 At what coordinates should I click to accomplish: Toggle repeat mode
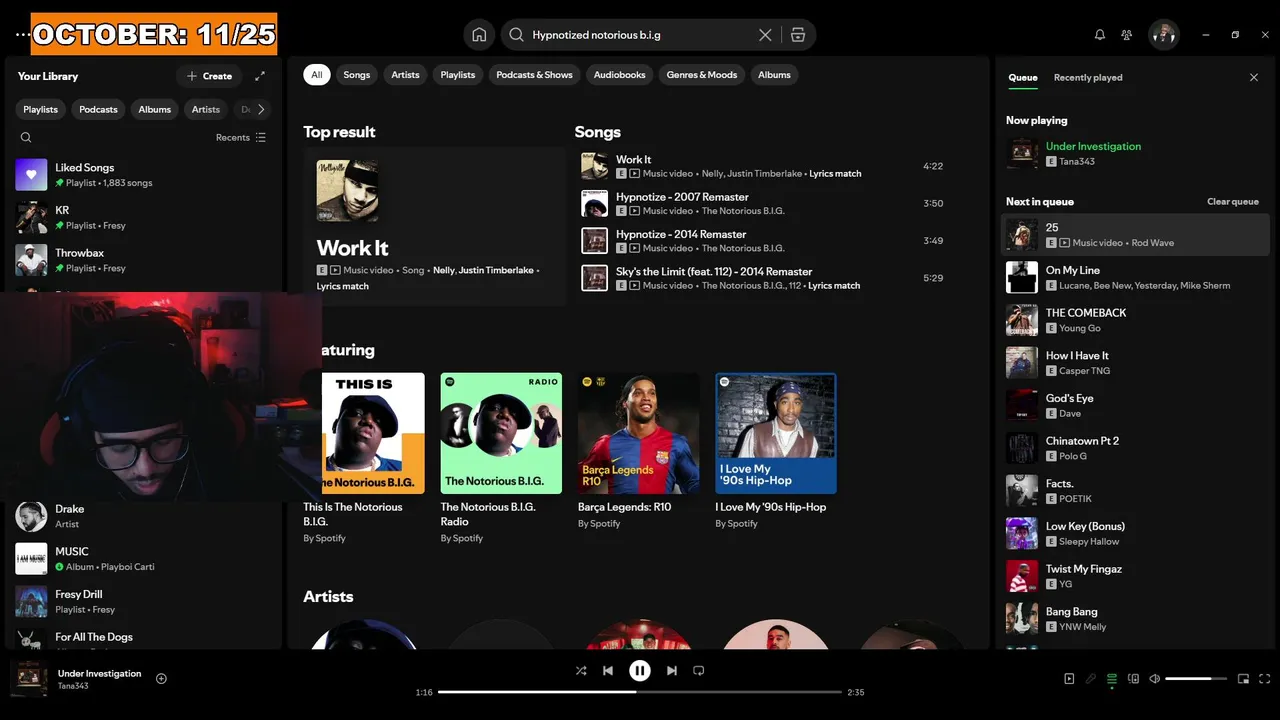point(699,671)
